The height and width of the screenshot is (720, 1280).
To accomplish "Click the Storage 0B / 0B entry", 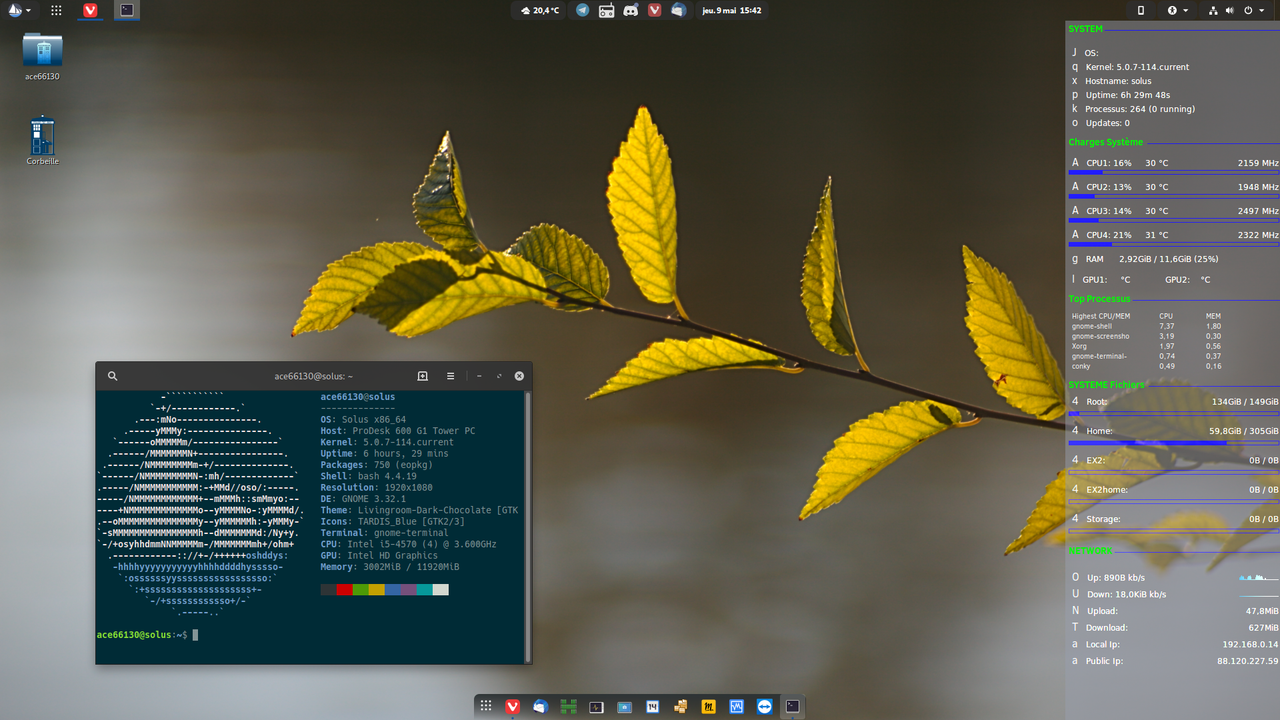I will point(1175,519).
